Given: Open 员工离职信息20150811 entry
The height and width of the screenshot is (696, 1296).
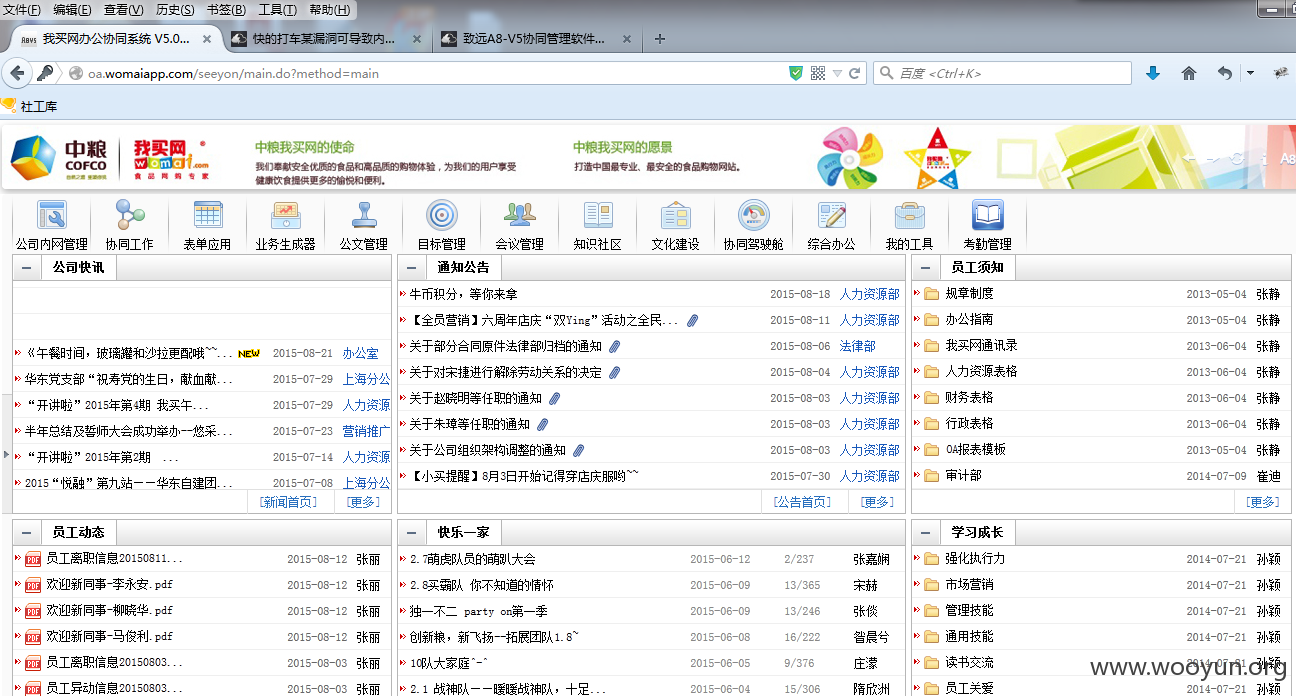Looking at the screenshot, I should click(x=114, y=559).
